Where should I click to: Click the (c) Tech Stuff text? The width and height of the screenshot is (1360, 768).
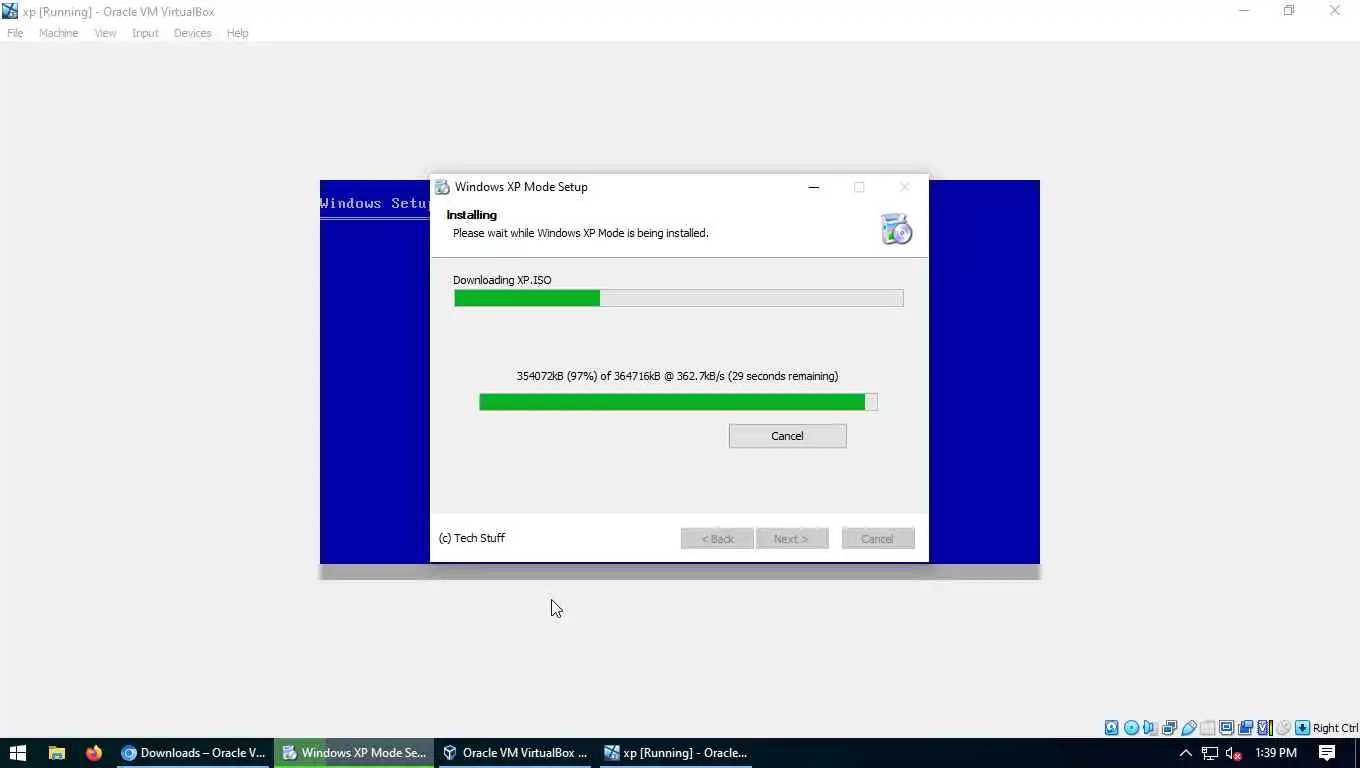472,538
